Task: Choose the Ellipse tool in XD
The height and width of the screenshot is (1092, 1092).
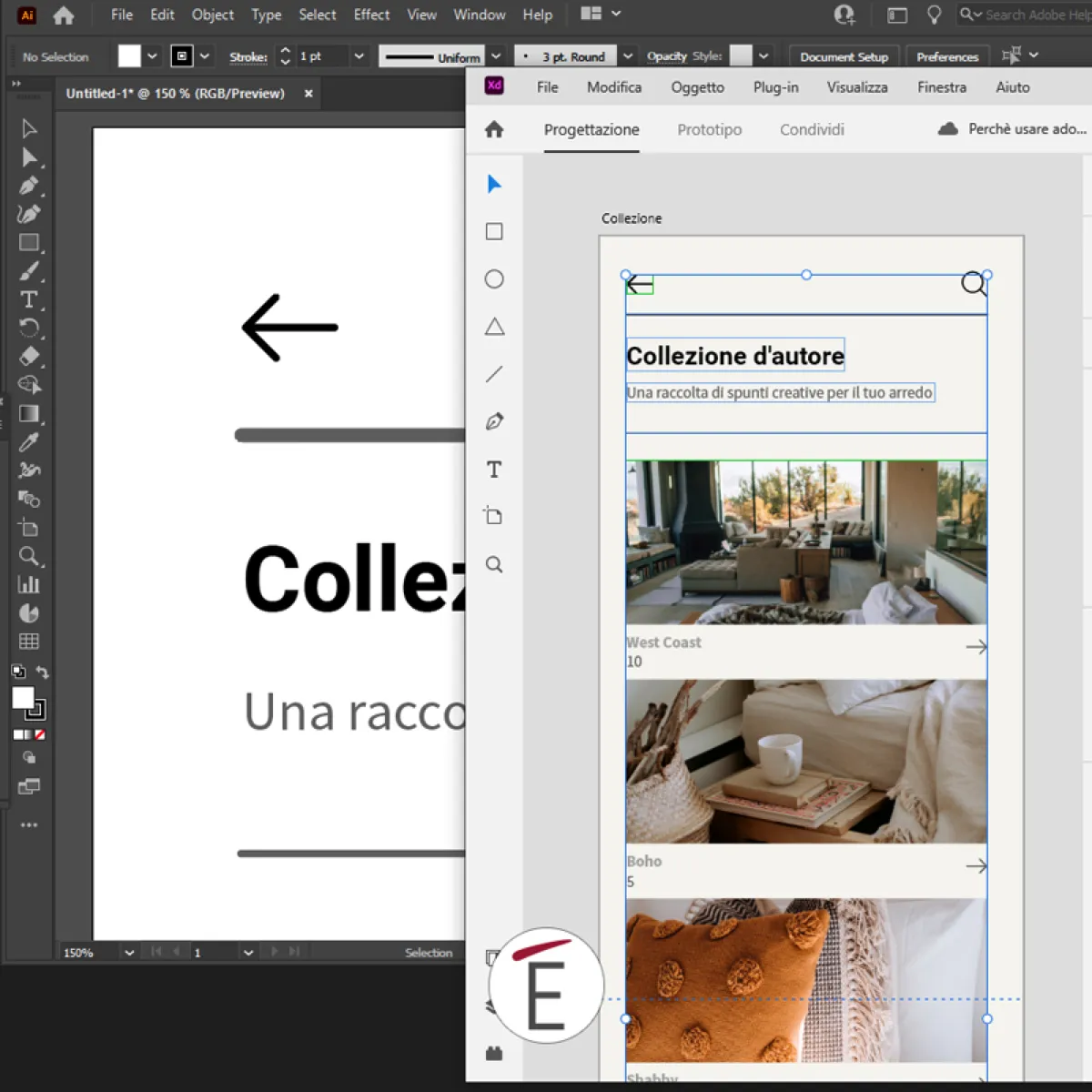Action: tap(494, 279)
